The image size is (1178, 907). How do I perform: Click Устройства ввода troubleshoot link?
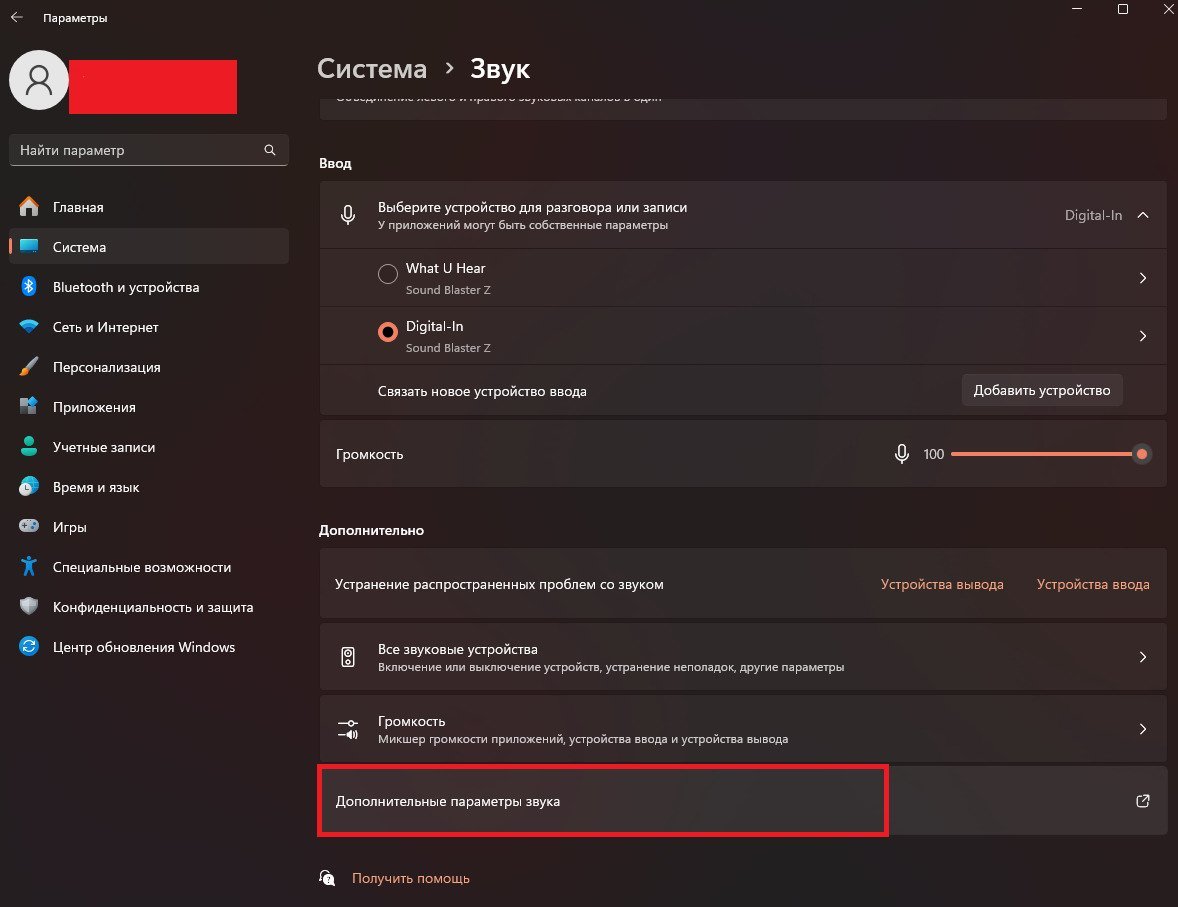[x=1092, y=584]
